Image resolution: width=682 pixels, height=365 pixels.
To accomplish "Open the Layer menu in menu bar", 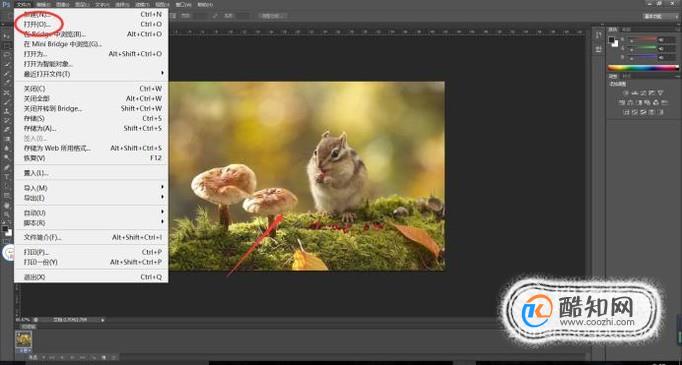I will [x=82, y=5].
